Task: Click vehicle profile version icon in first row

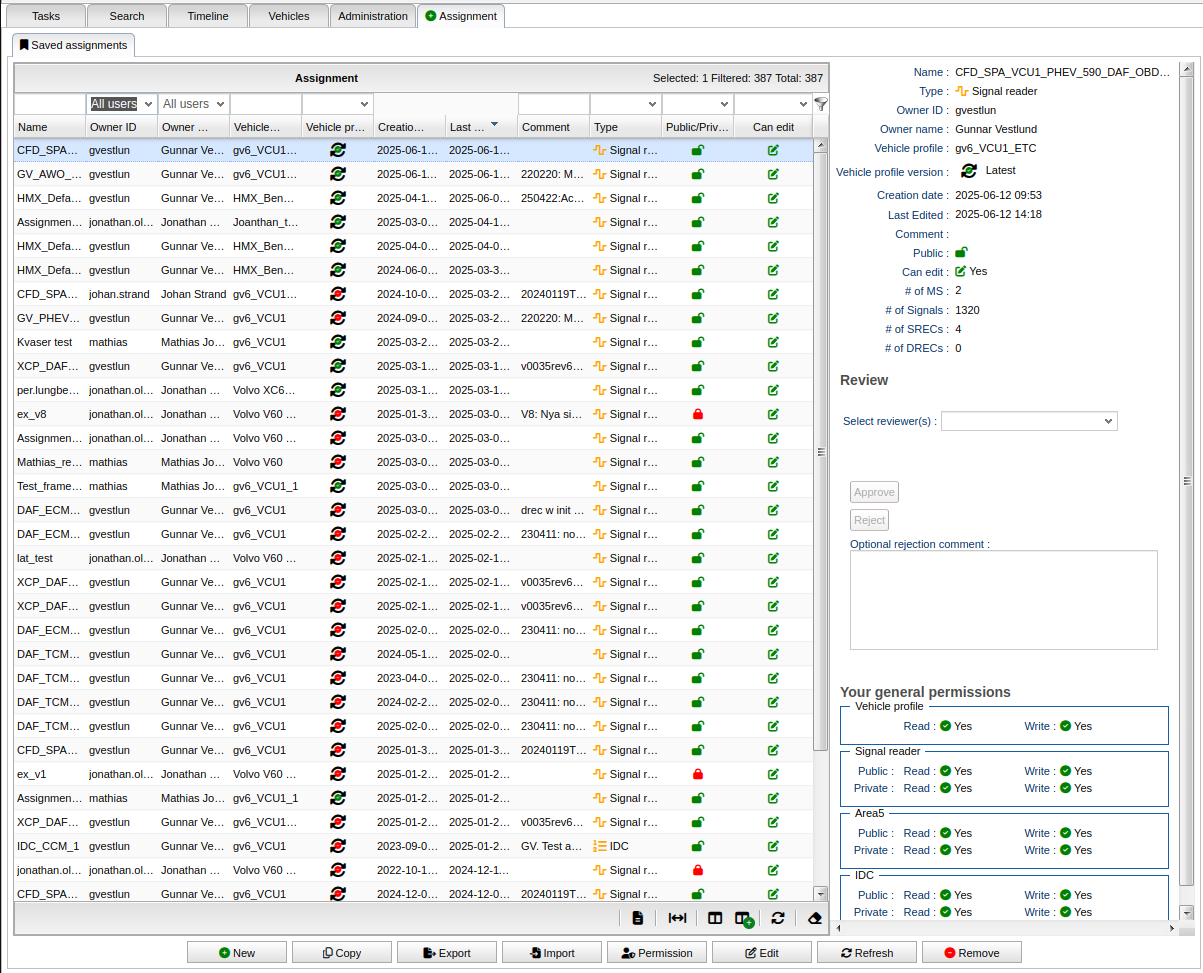Action: point(338,150)
